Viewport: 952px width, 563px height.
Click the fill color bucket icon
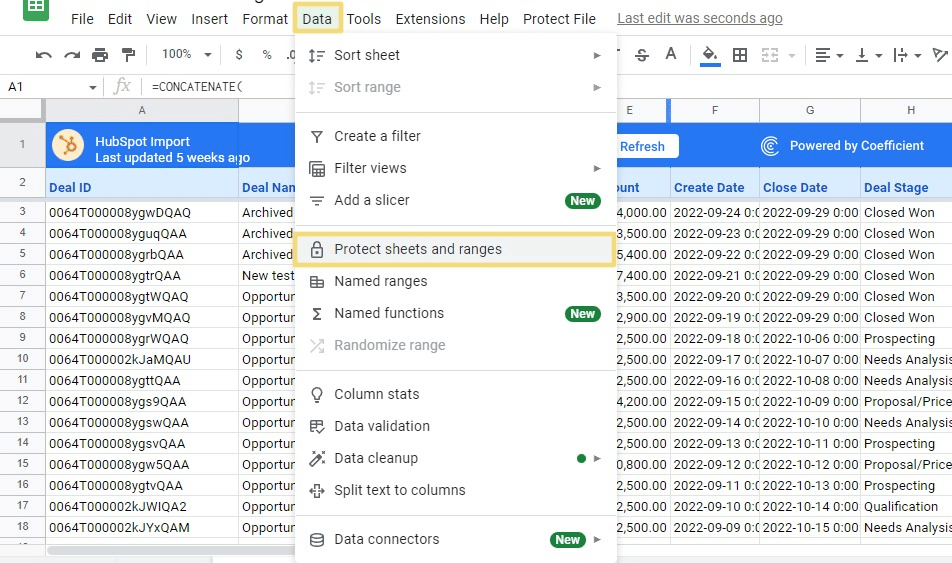(x=710, y=55)
